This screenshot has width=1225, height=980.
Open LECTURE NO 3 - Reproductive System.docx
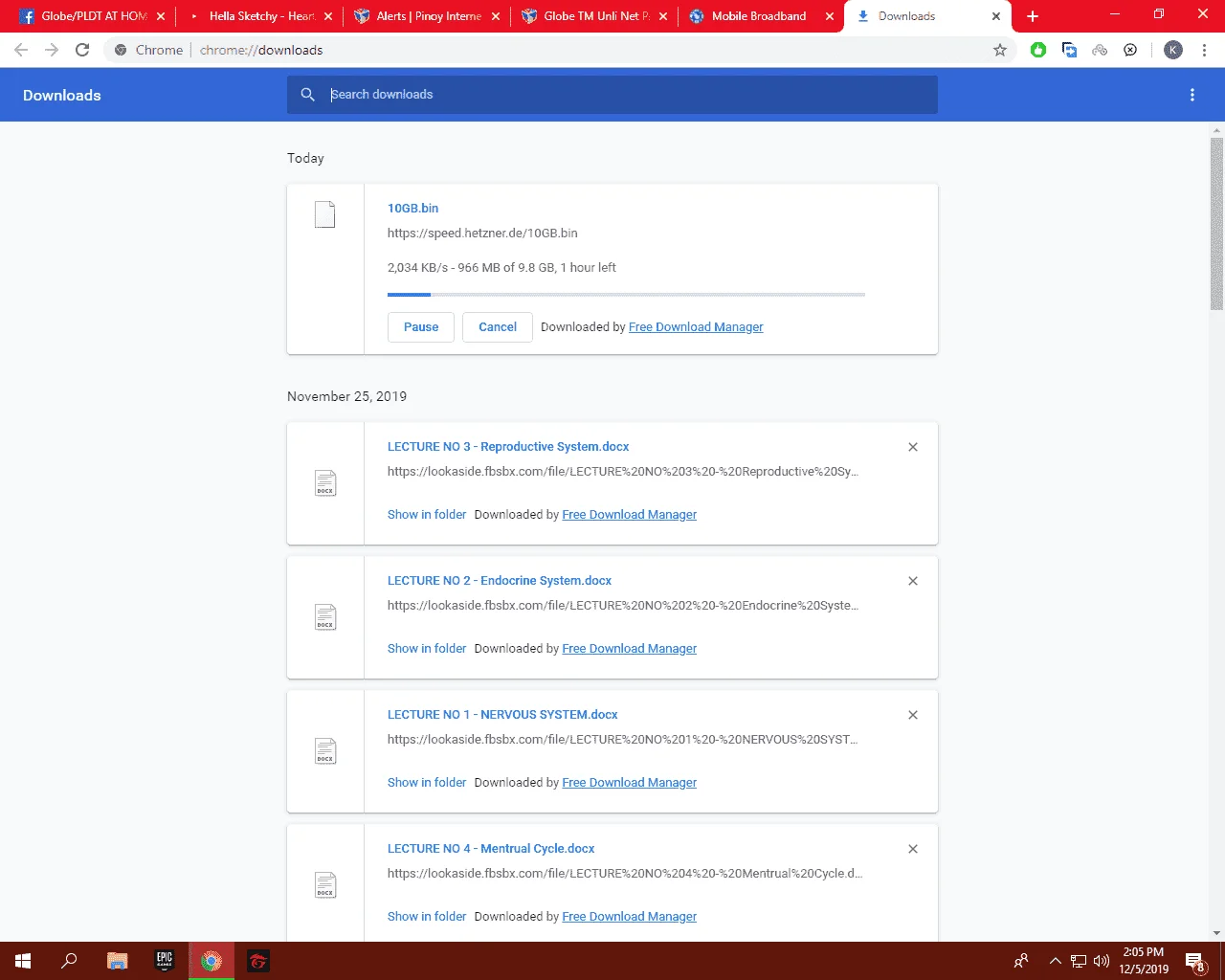click(x=508, y=447)
